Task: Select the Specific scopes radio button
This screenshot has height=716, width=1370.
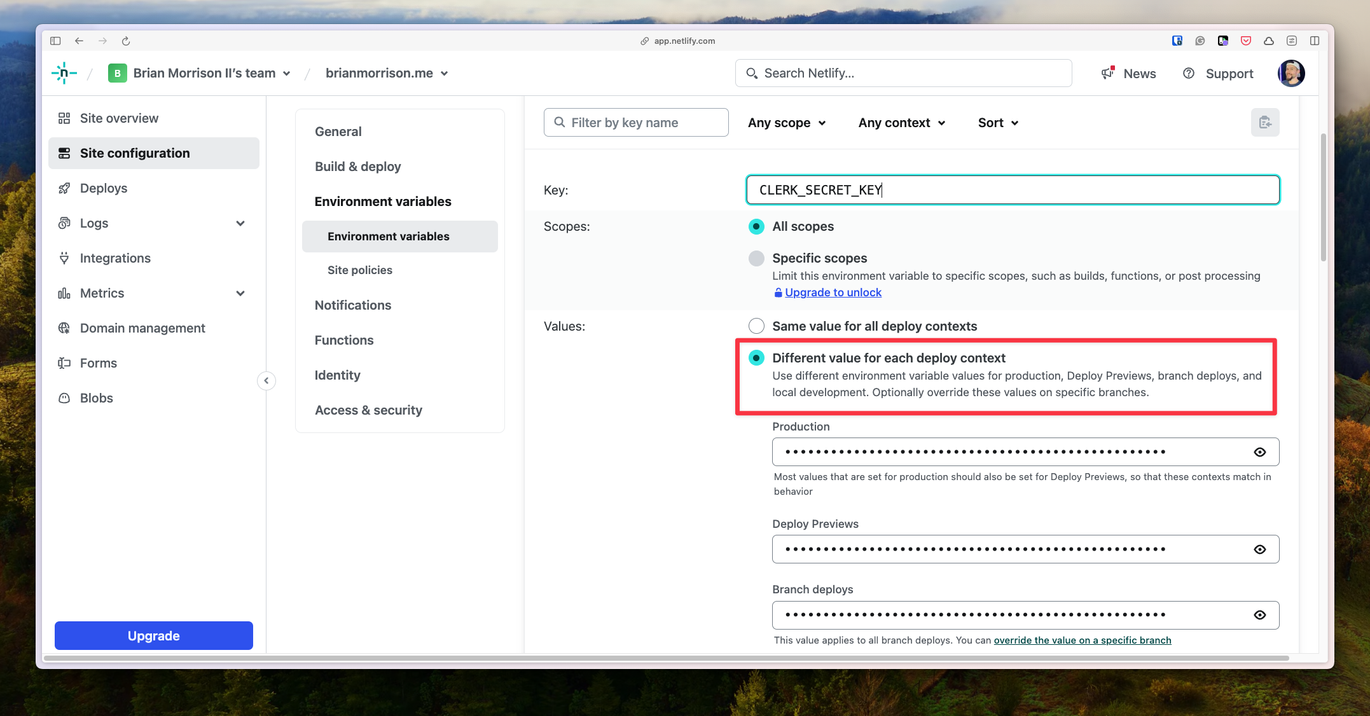Action: click(x=757, y=258)
